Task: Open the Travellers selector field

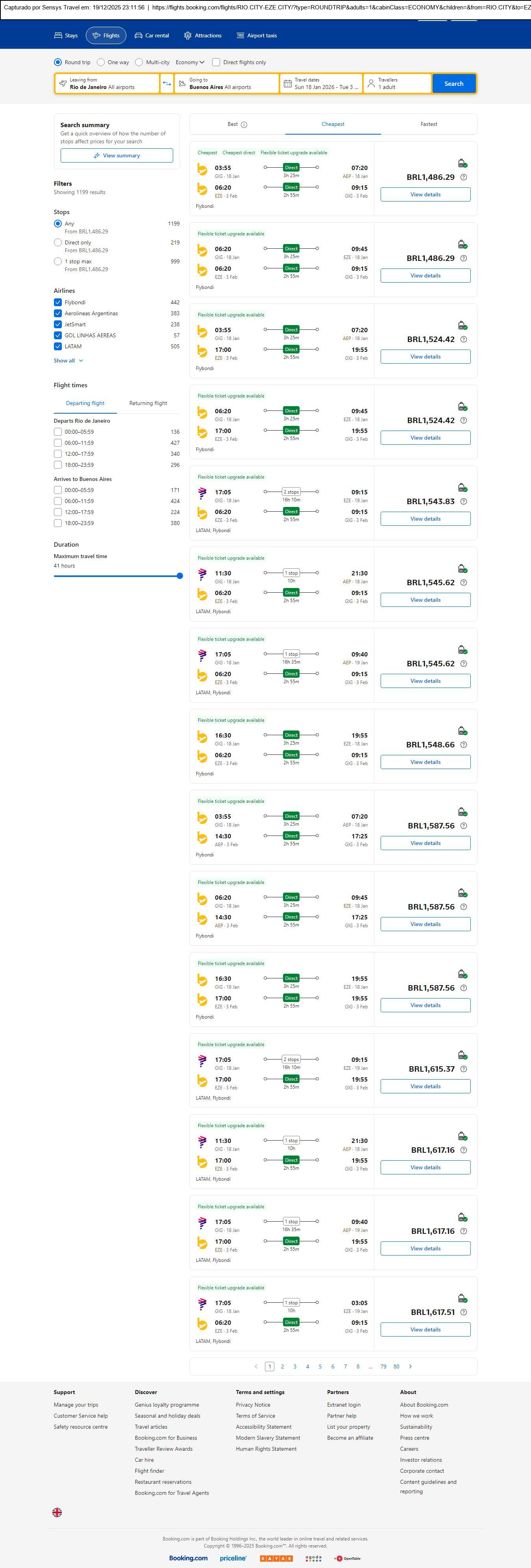Action: click(x=397, y=83)
